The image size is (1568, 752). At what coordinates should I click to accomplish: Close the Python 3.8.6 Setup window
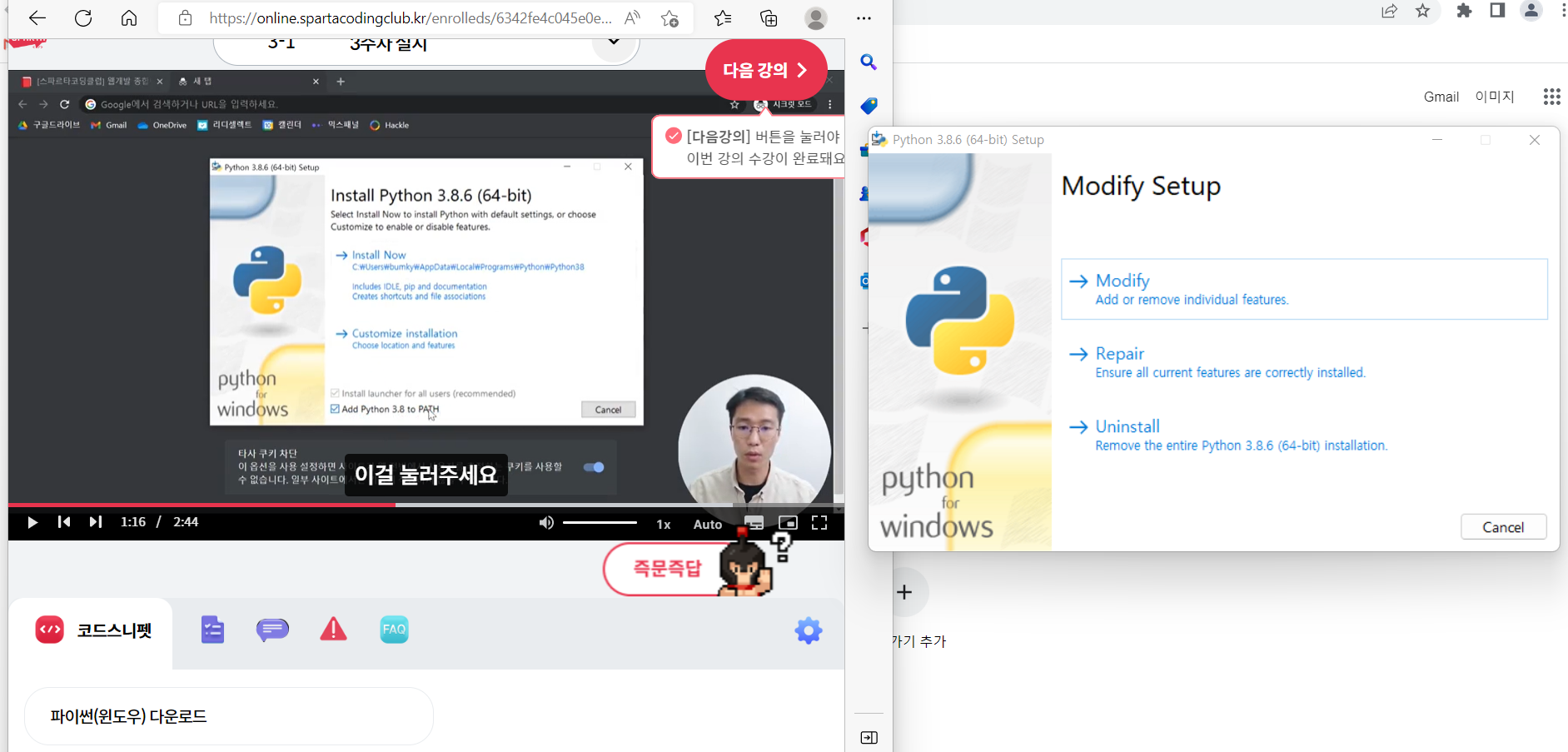pyautogui.click(x=1534, y=140)
